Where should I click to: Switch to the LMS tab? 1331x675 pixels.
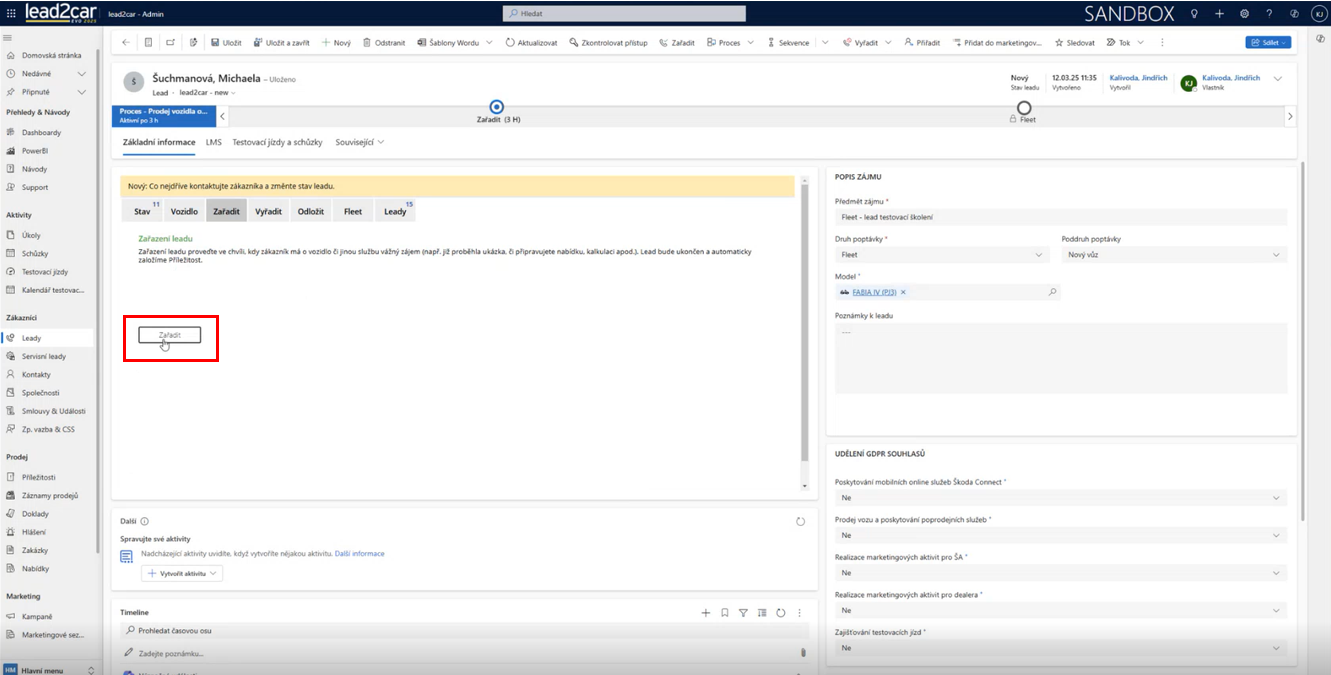coord(214,142)
